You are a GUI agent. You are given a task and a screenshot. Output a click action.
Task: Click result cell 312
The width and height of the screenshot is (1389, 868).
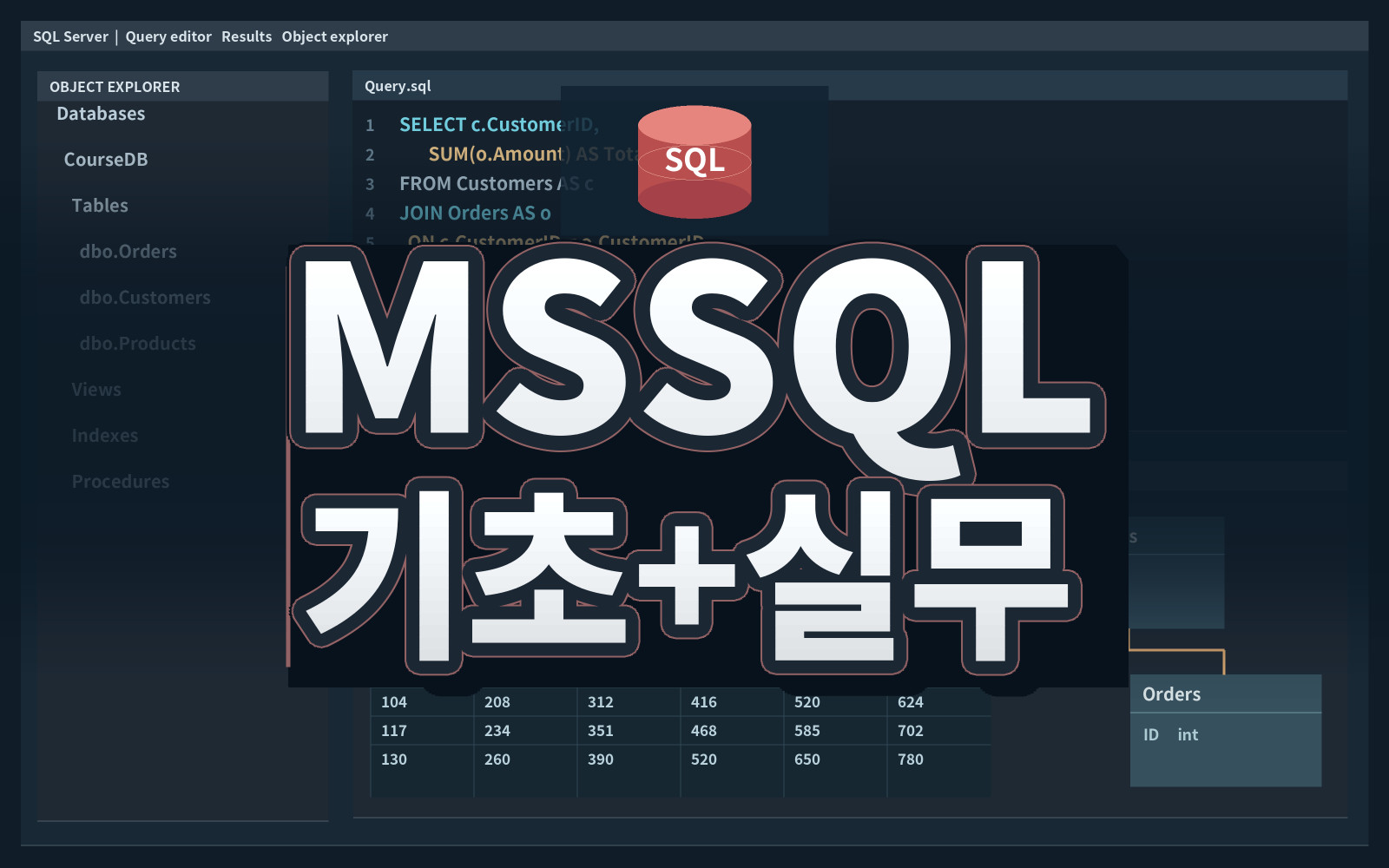click(601, 702)
